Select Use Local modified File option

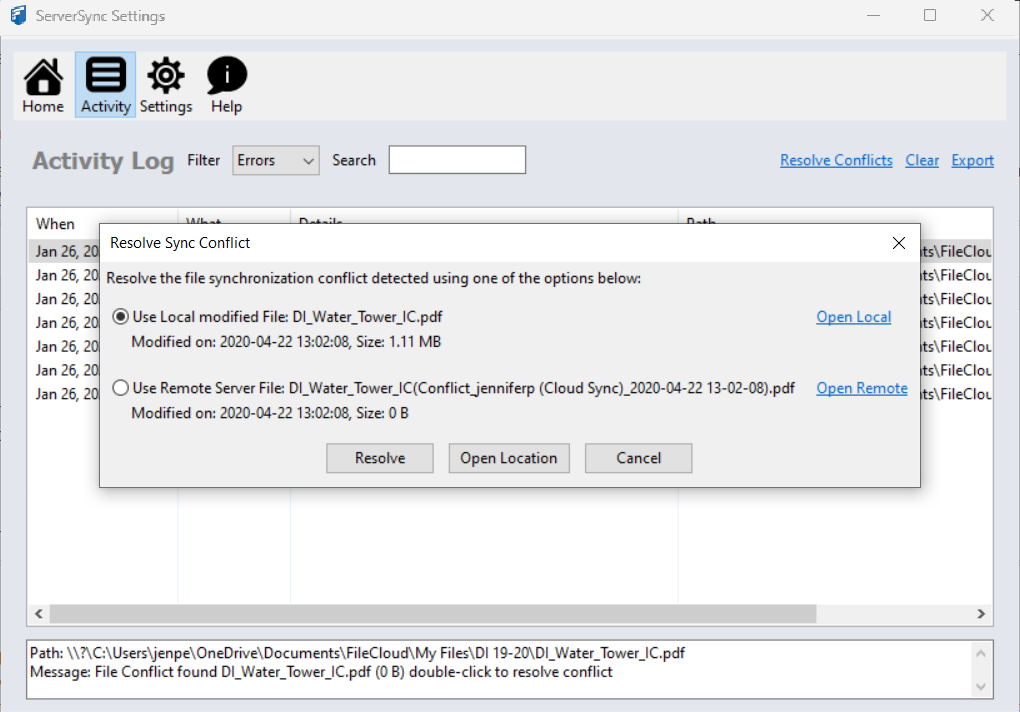coord(121,317)
